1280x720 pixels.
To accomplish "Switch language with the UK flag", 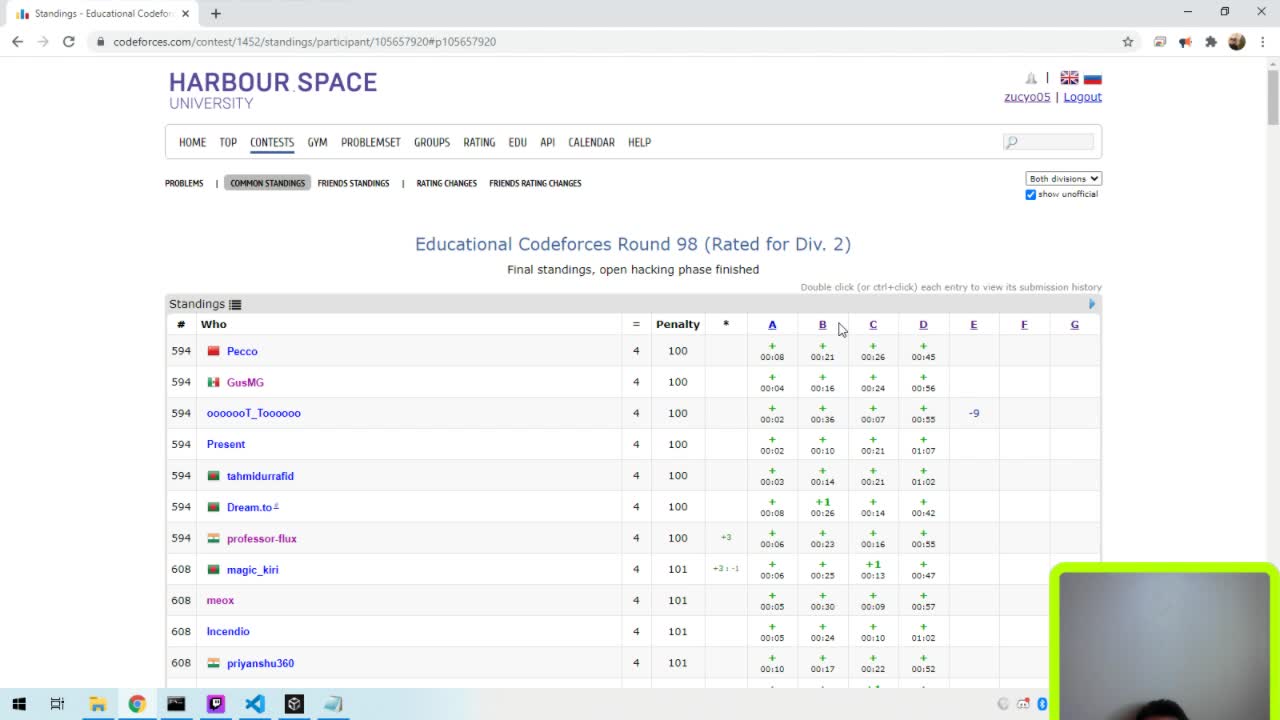I will point(1069,78).
